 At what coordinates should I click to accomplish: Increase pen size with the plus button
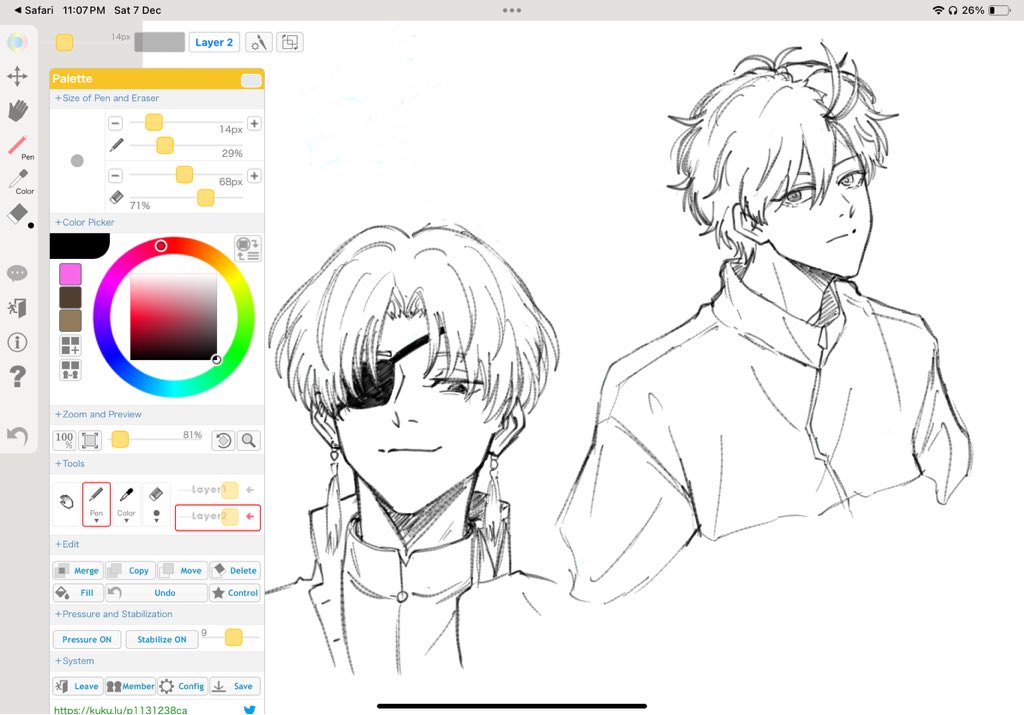pyautogui.click(x=254, y=123)
